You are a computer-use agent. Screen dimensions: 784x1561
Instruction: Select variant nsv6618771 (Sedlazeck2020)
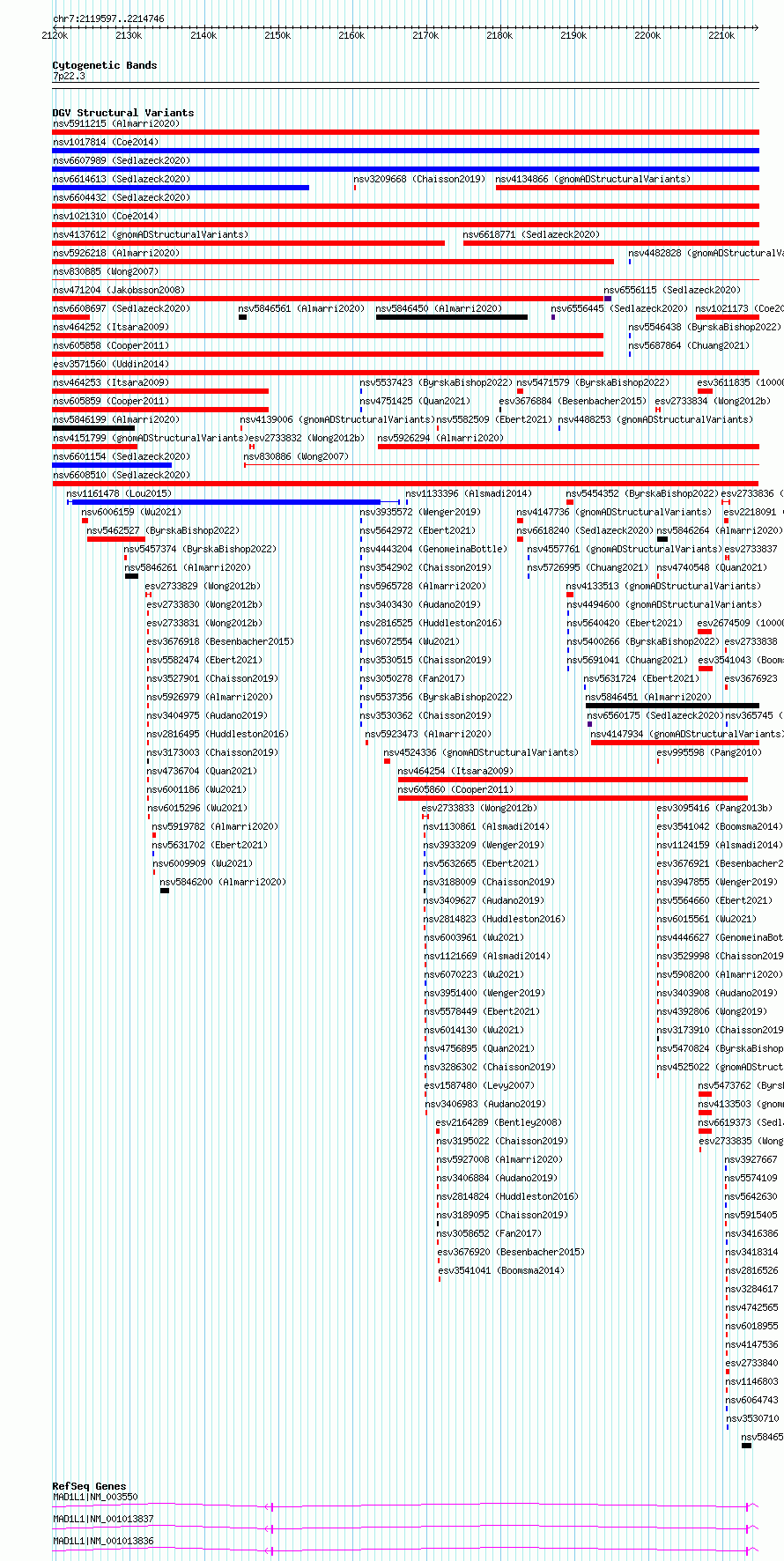531,235
